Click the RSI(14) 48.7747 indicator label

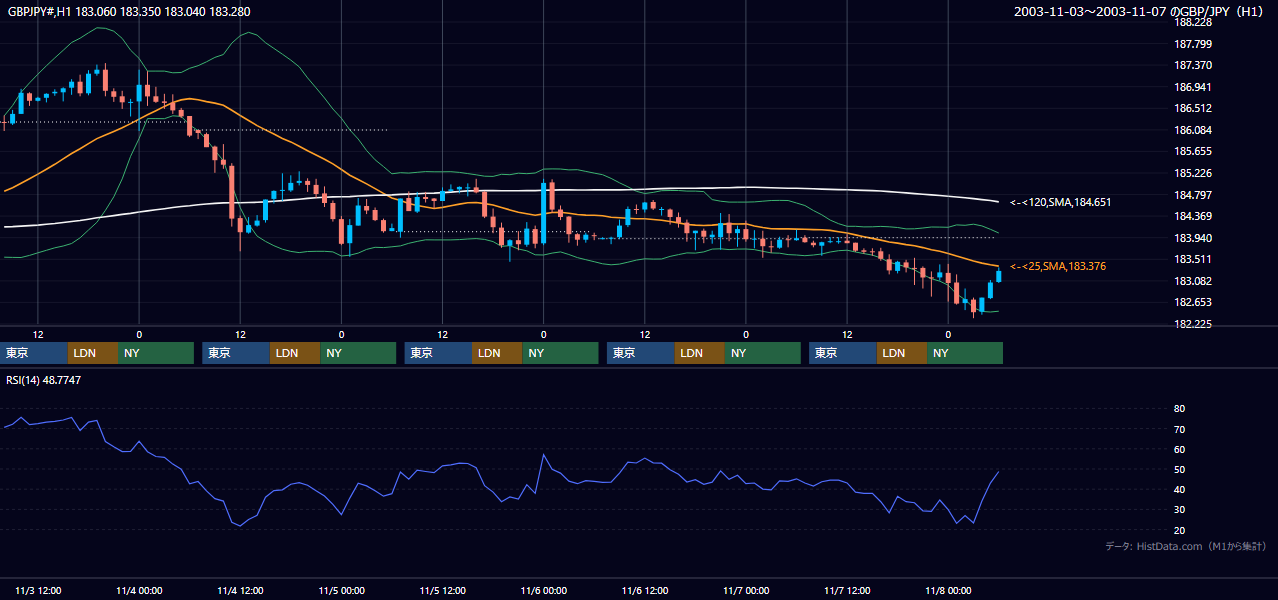[44, 380]
